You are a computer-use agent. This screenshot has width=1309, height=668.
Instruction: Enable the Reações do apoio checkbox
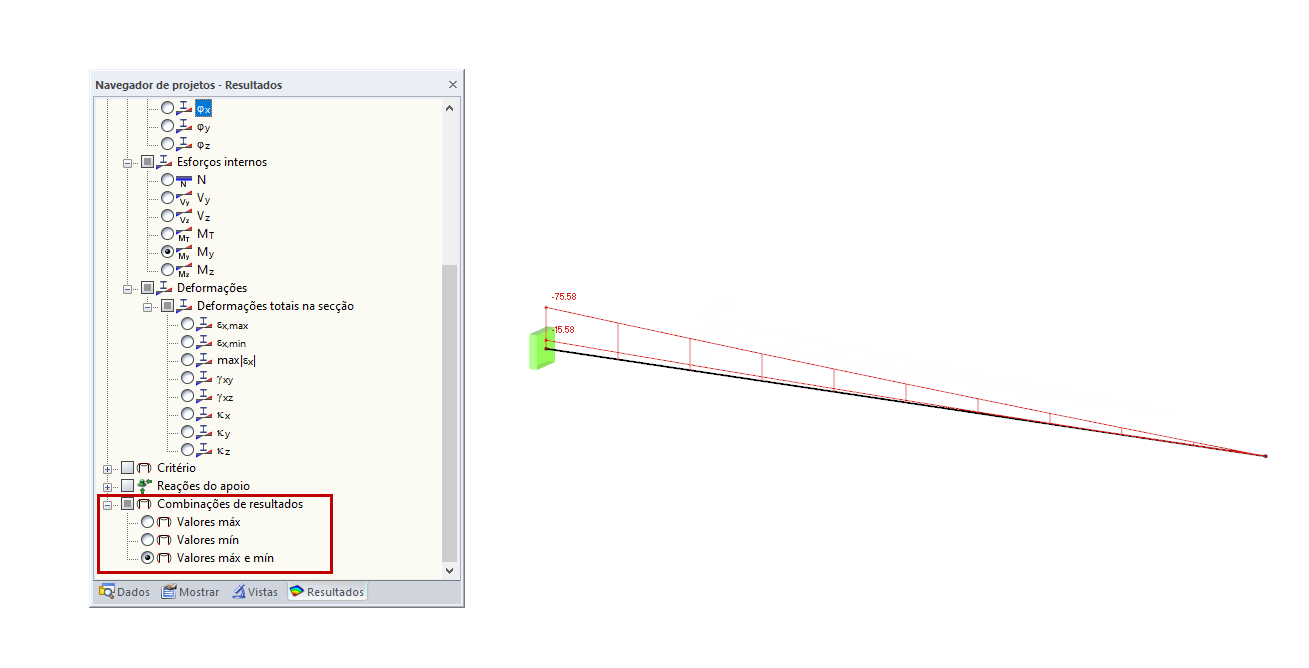pyautogui.click(x=127, y=486)
